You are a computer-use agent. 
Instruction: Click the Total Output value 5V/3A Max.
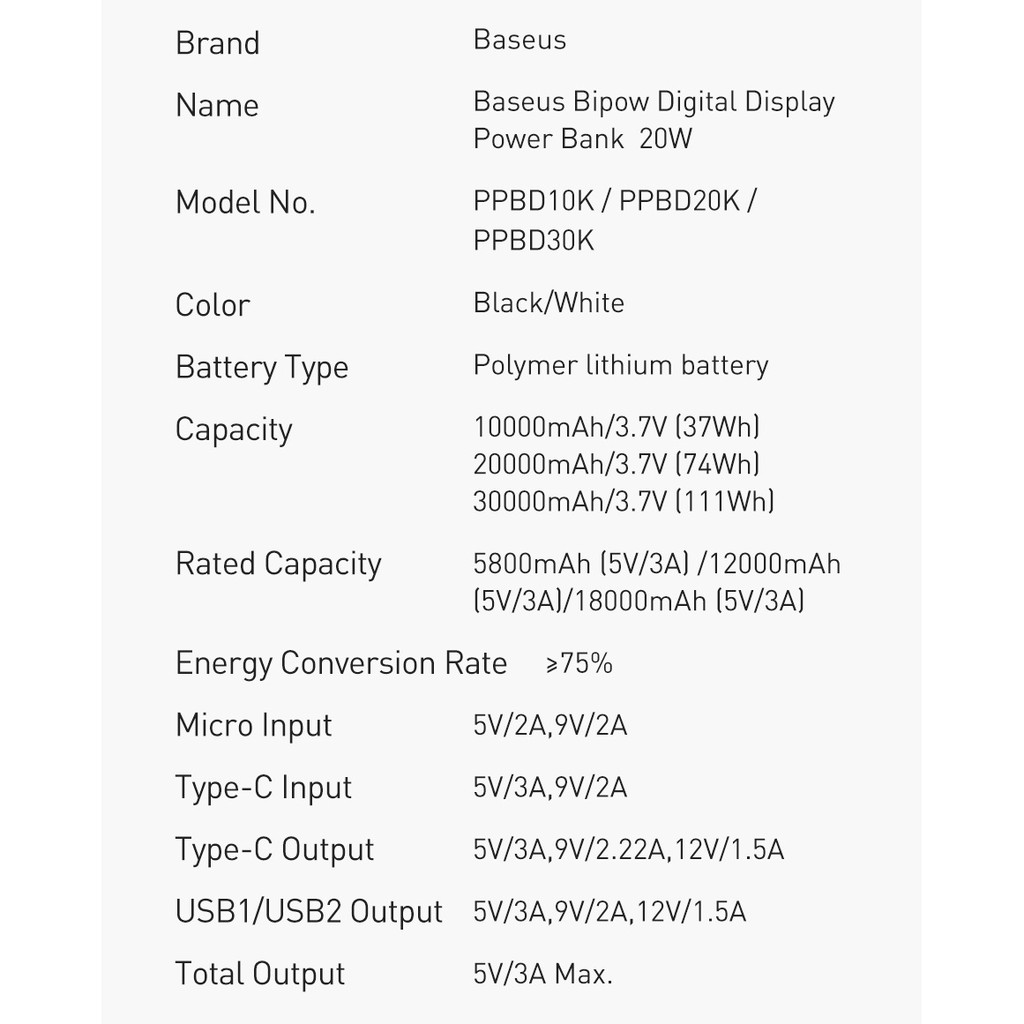(542, 973)
